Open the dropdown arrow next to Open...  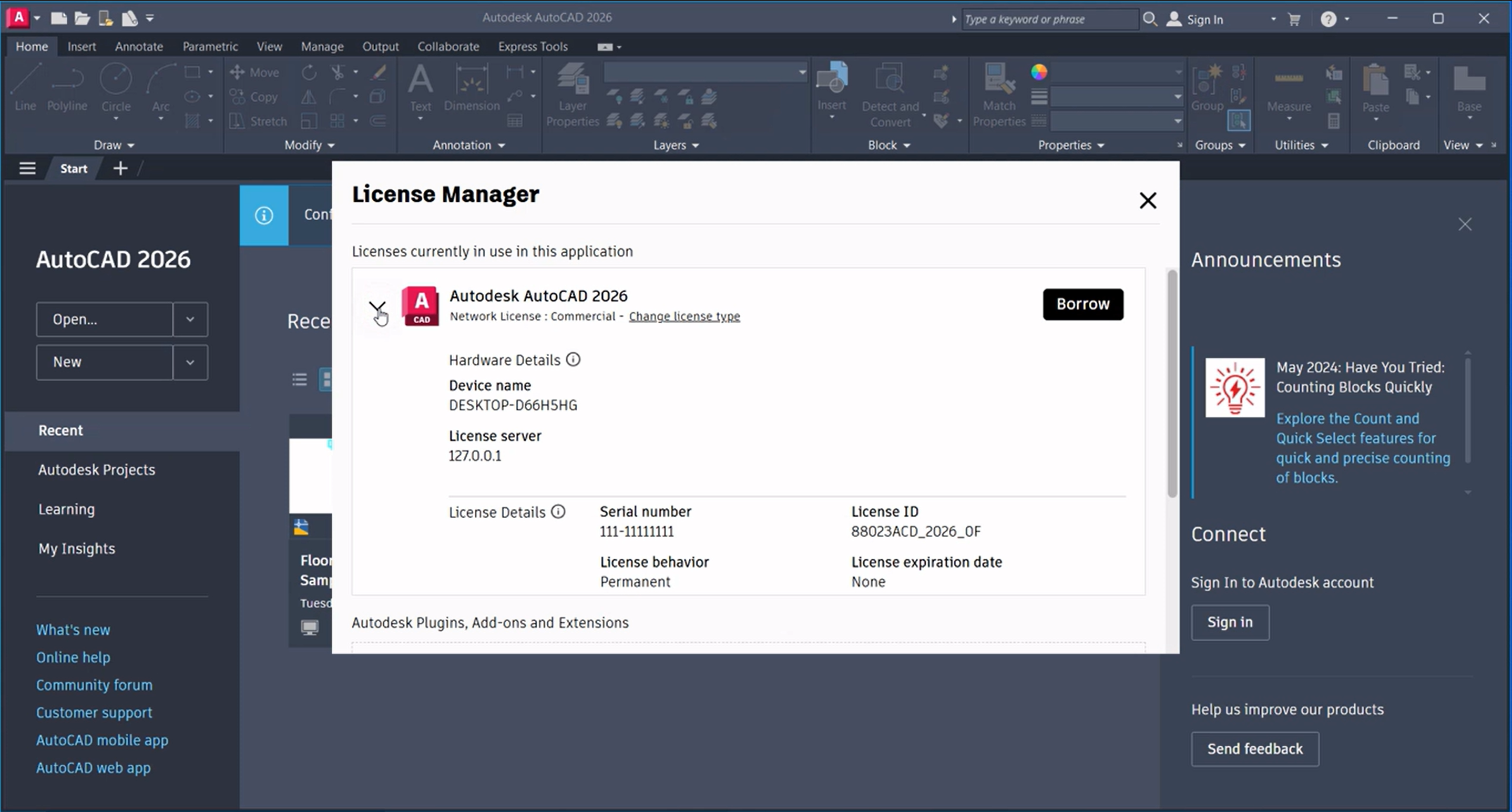coord(190,319)
